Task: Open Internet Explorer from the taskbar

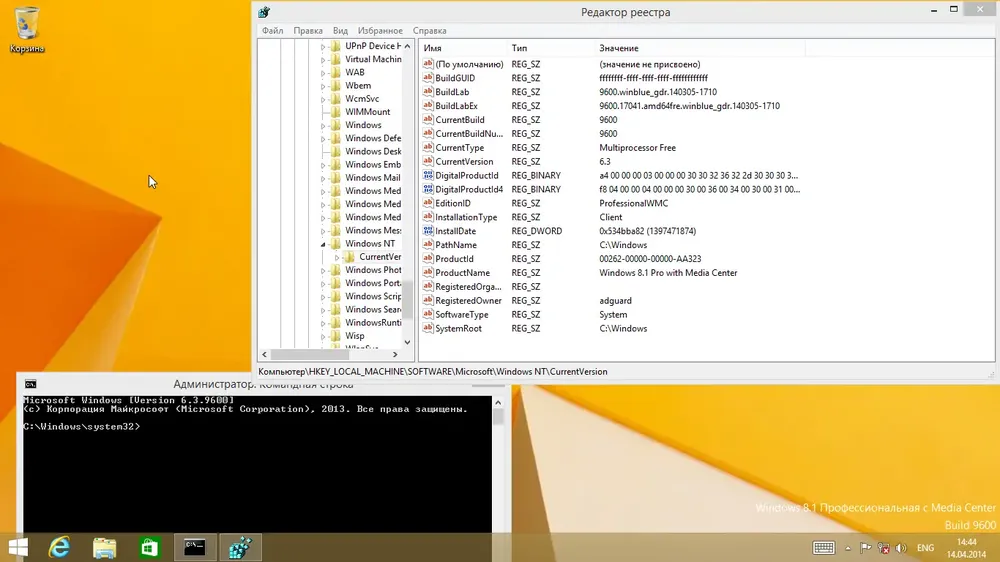Action: coord(59,547)
